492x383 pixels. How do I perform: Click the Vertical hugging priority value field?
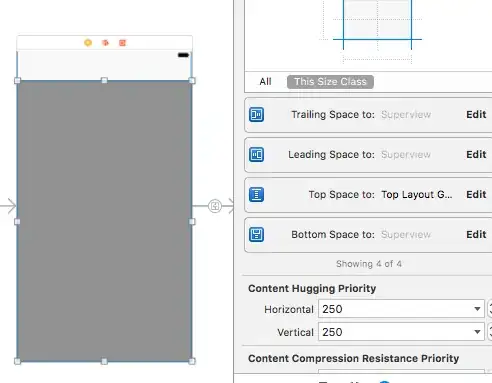[401, 332]
